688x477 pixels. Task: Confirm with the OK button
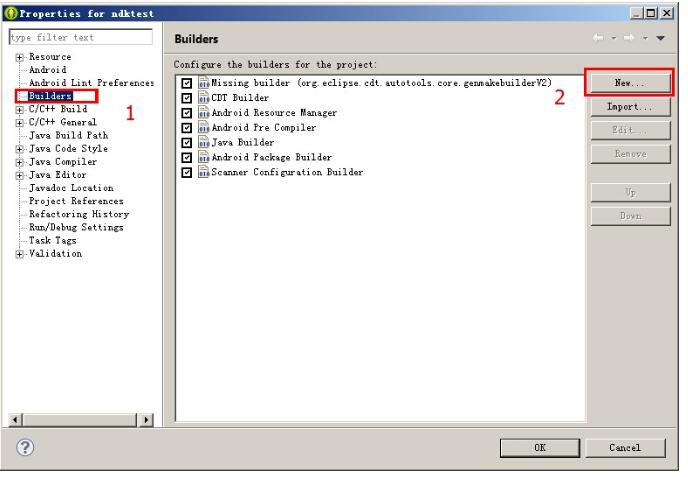540,448
